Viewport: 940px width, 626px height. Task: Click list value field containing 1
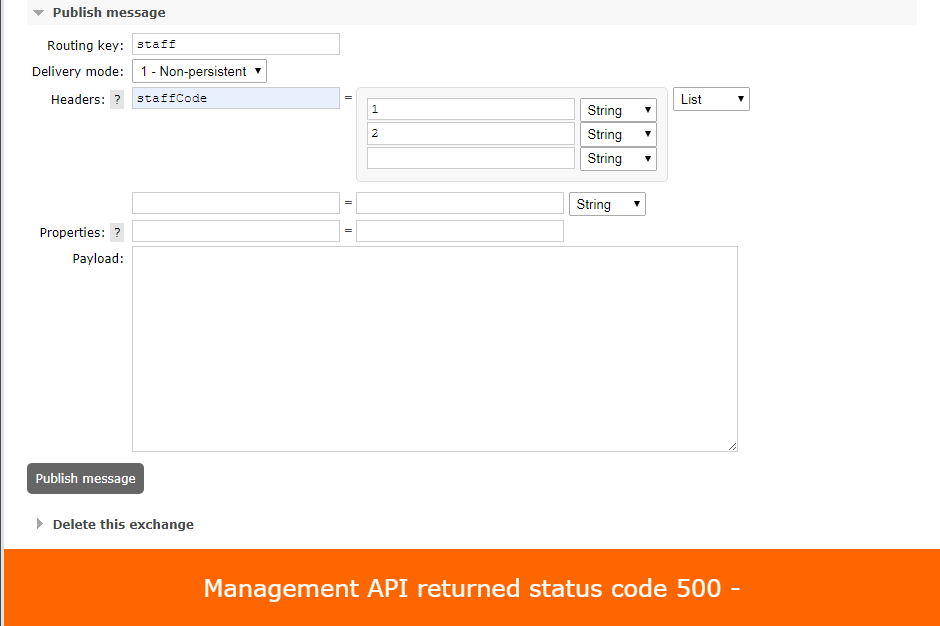471,109
